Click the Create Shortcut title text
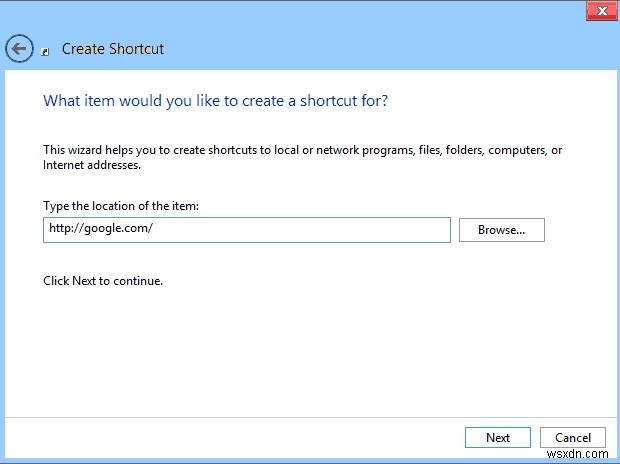This screenshot has height=464, width=620. pos(113,48)
